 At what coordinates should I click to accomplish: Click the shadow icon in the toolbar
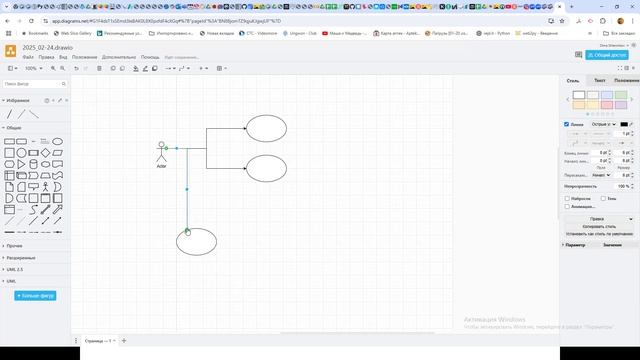pos(155,68)
